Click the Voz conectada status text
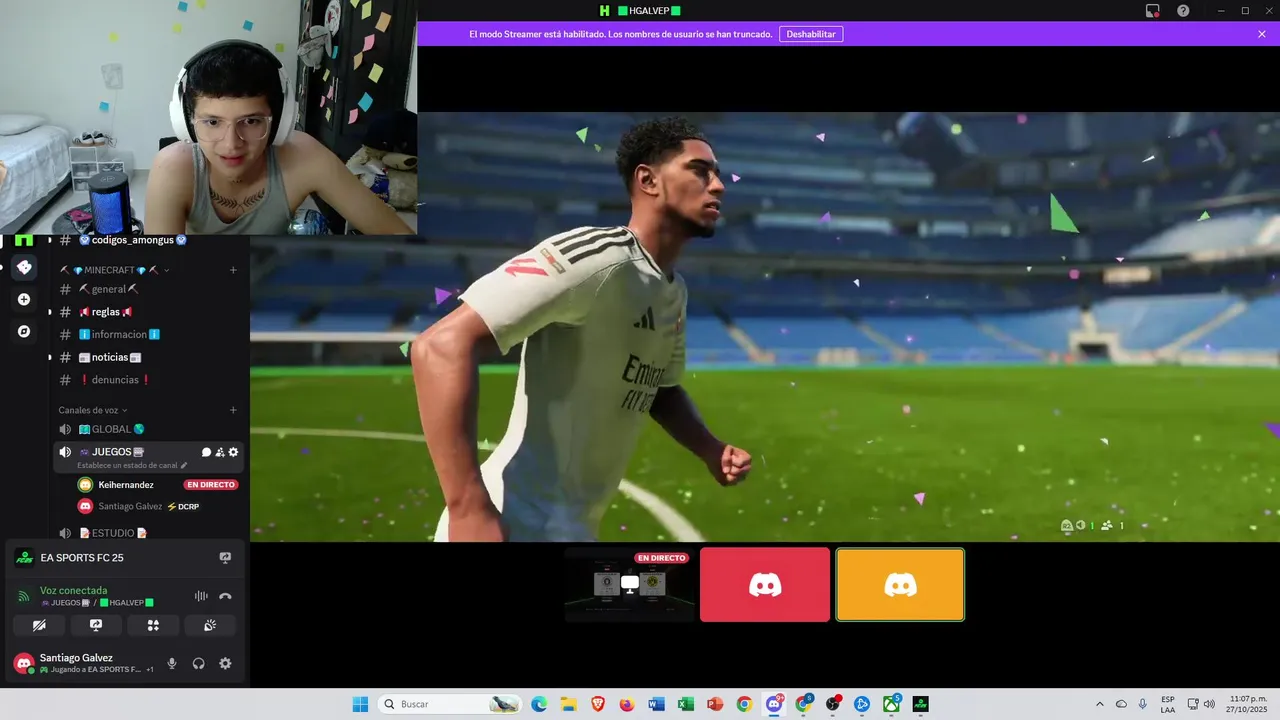This screenshot has height=720, width=1280. click(x=73, y=590)
